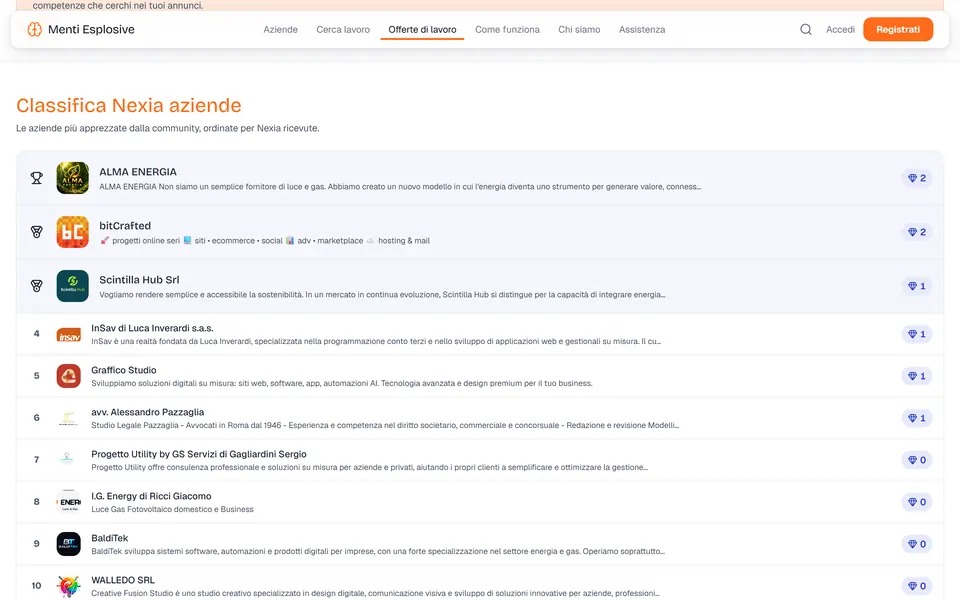960x600 pixels.
Task: Click the Nexia gem badge for BaldiTek
Action: [917, 544]
